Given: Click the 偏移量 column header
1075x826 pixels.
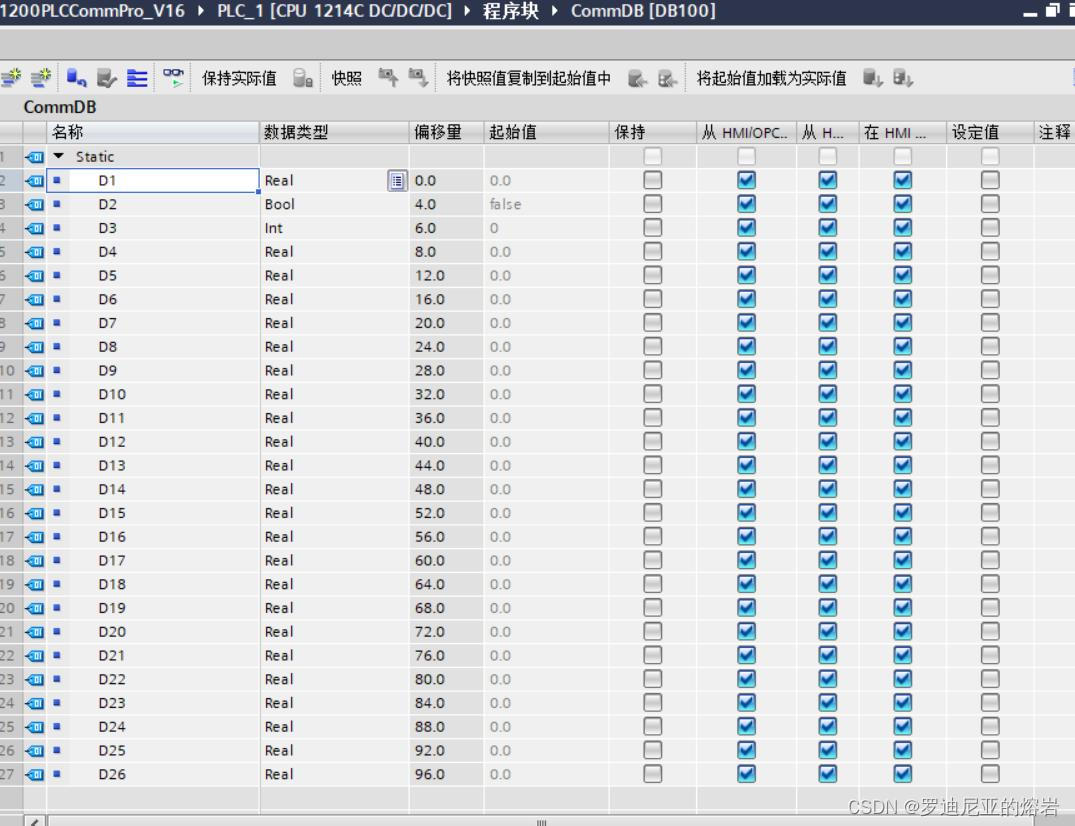Looking at the screenshot, I should tap(446, 132).
